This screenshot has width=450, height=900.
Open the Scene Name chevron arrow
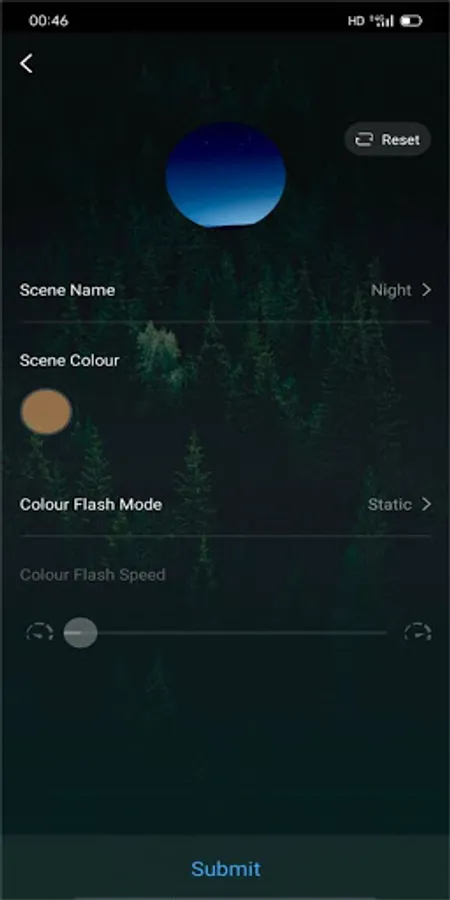pos(426,290)
